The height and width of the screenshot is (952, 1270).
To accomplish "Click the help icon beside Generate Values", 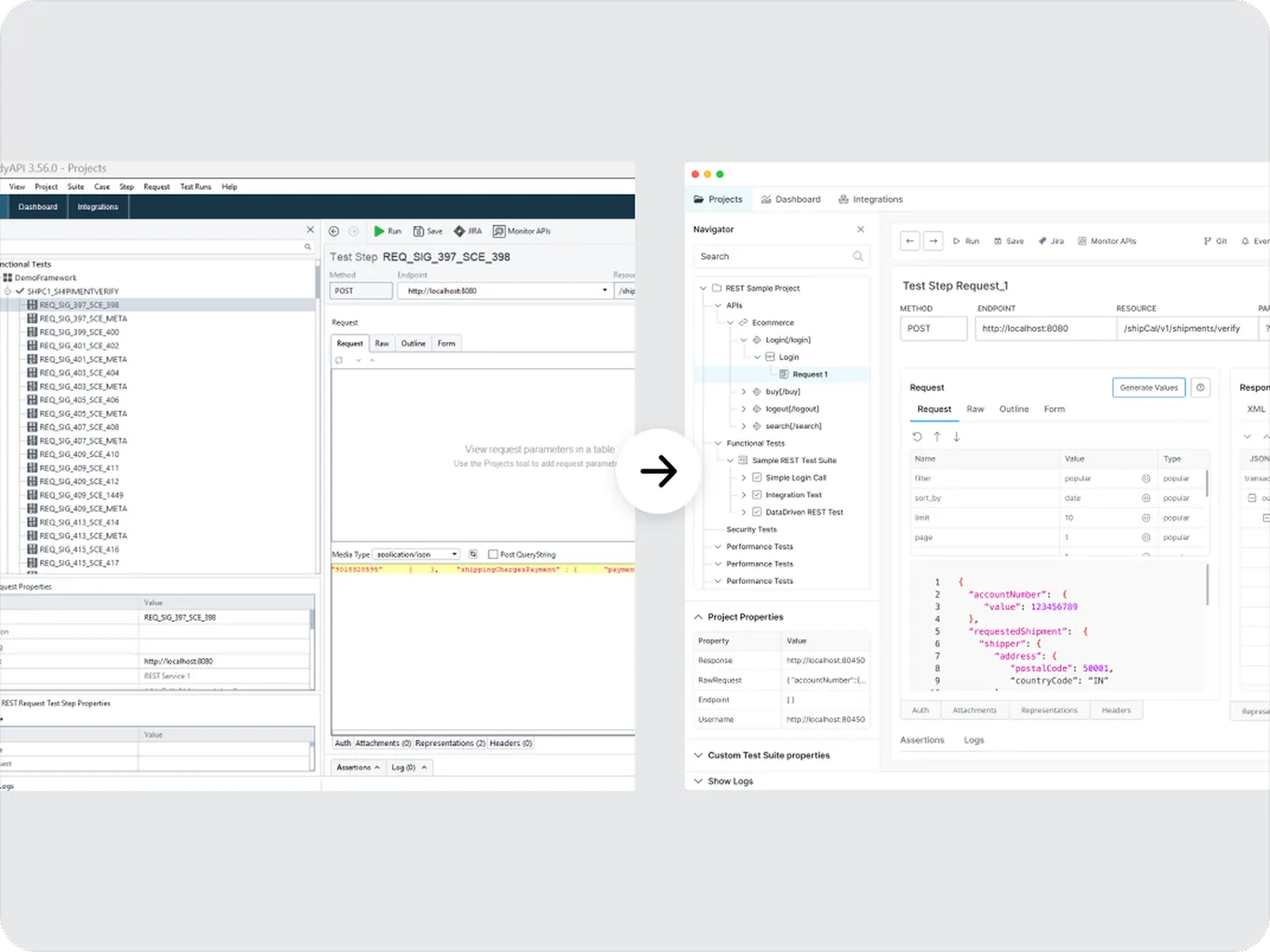I will click(x=1200, y=387).
